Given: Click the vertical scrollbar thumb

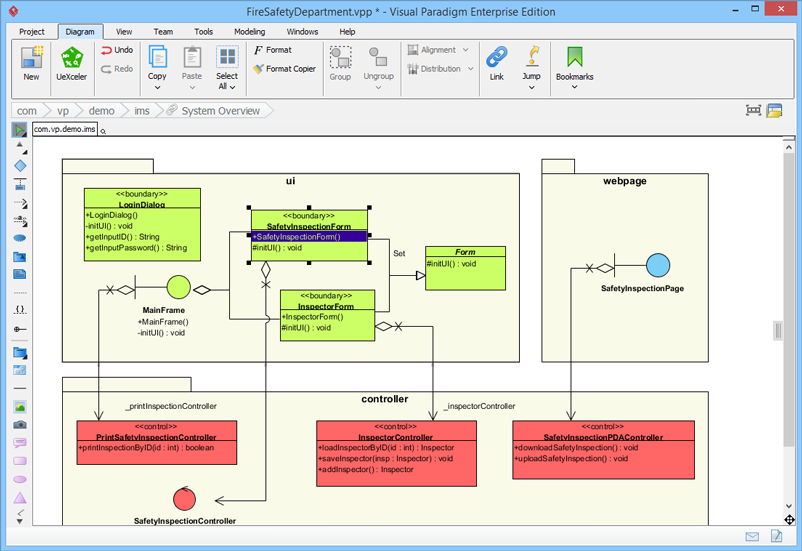Looking at the screenshot, I should 778,330.
